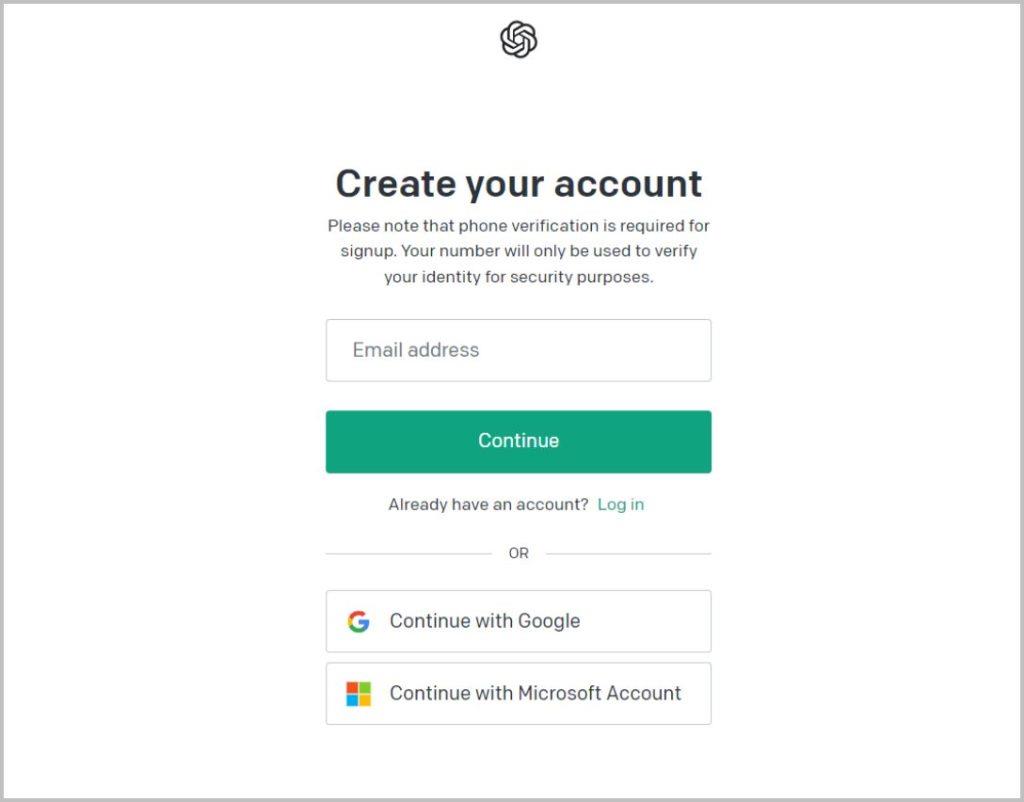Focus the Email address input field
Viewport: 1024px width, 802px height.
(x=519, y=350)
